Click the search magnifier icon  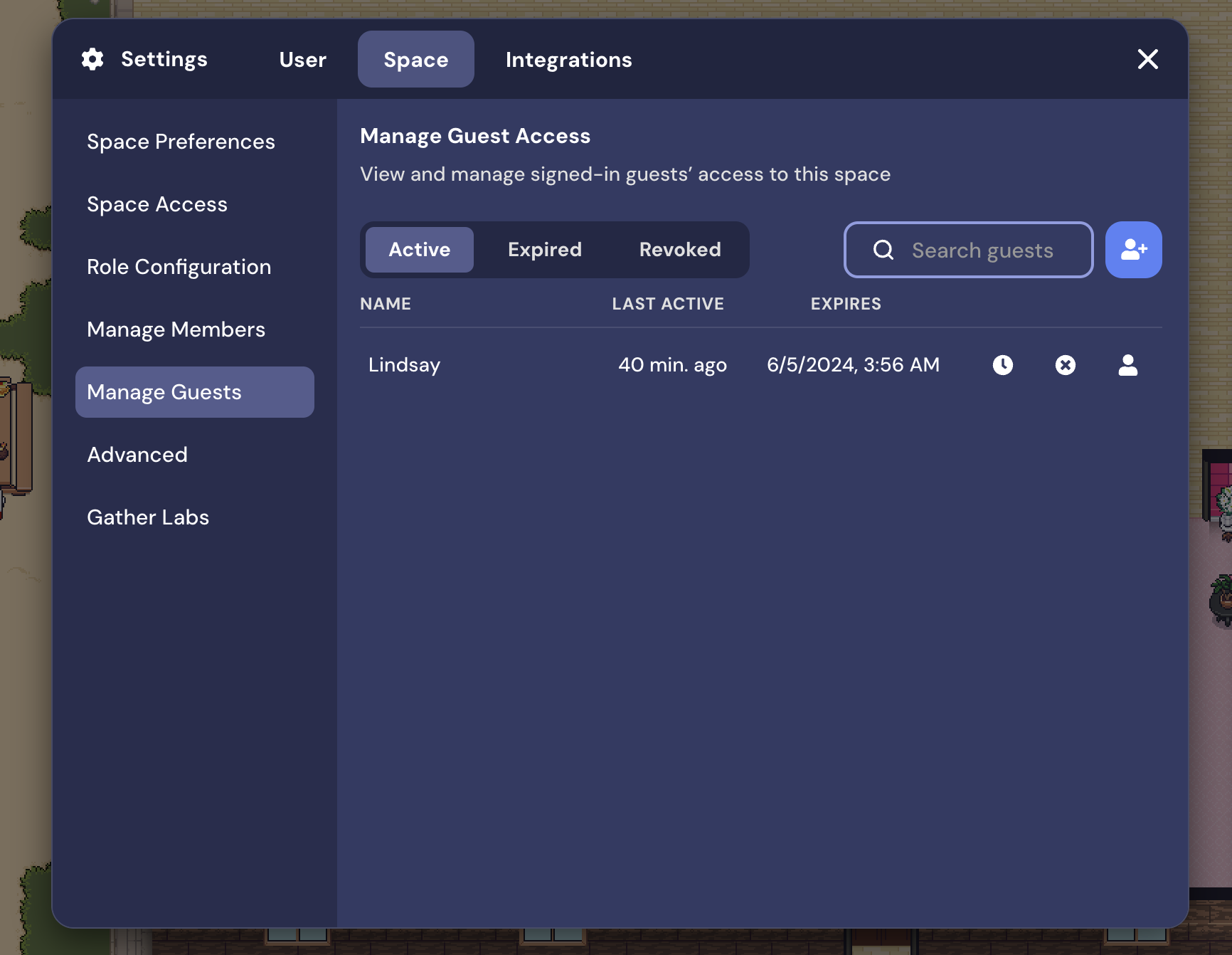[883, 250]
